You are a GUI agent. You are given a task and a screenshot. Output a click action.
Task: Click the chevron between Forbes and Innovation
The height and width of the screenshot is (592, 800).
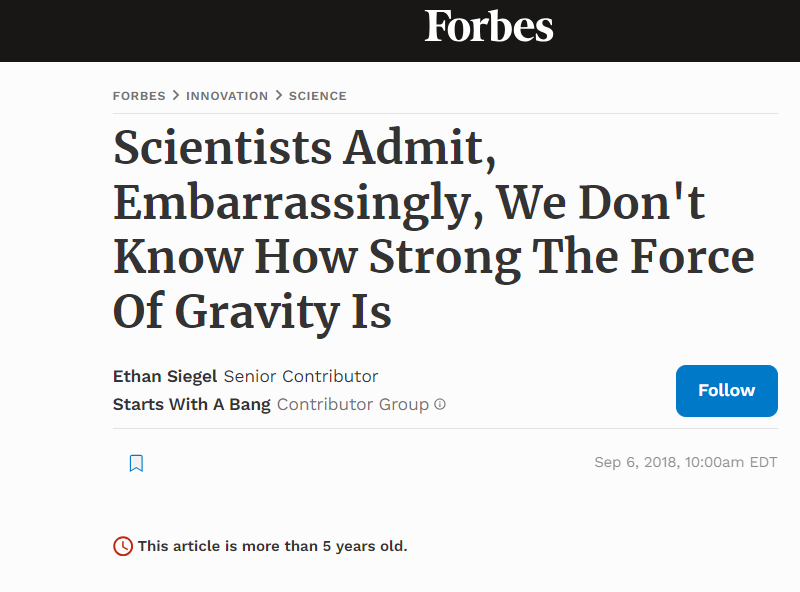(x=176, y=96)
